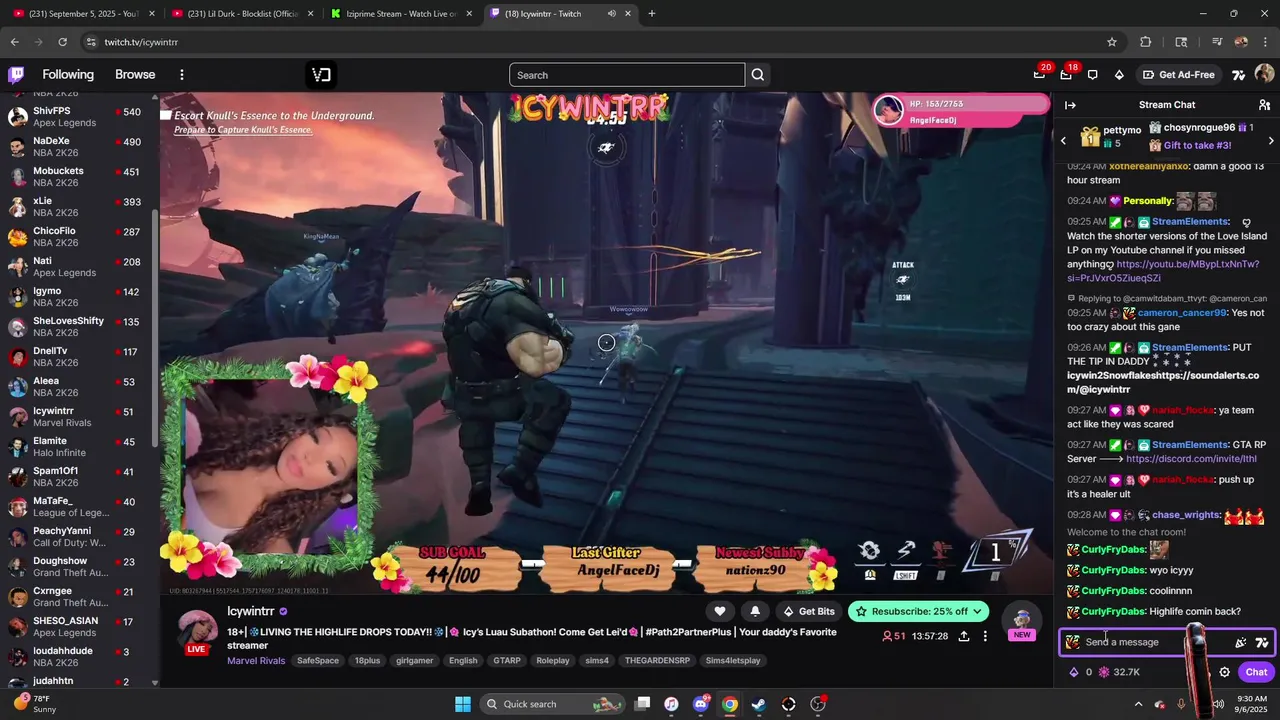Click the Get Bits button below the stream
This screenshot has height=720, width=1280.
pyautogui.click(x=808, y=611)
